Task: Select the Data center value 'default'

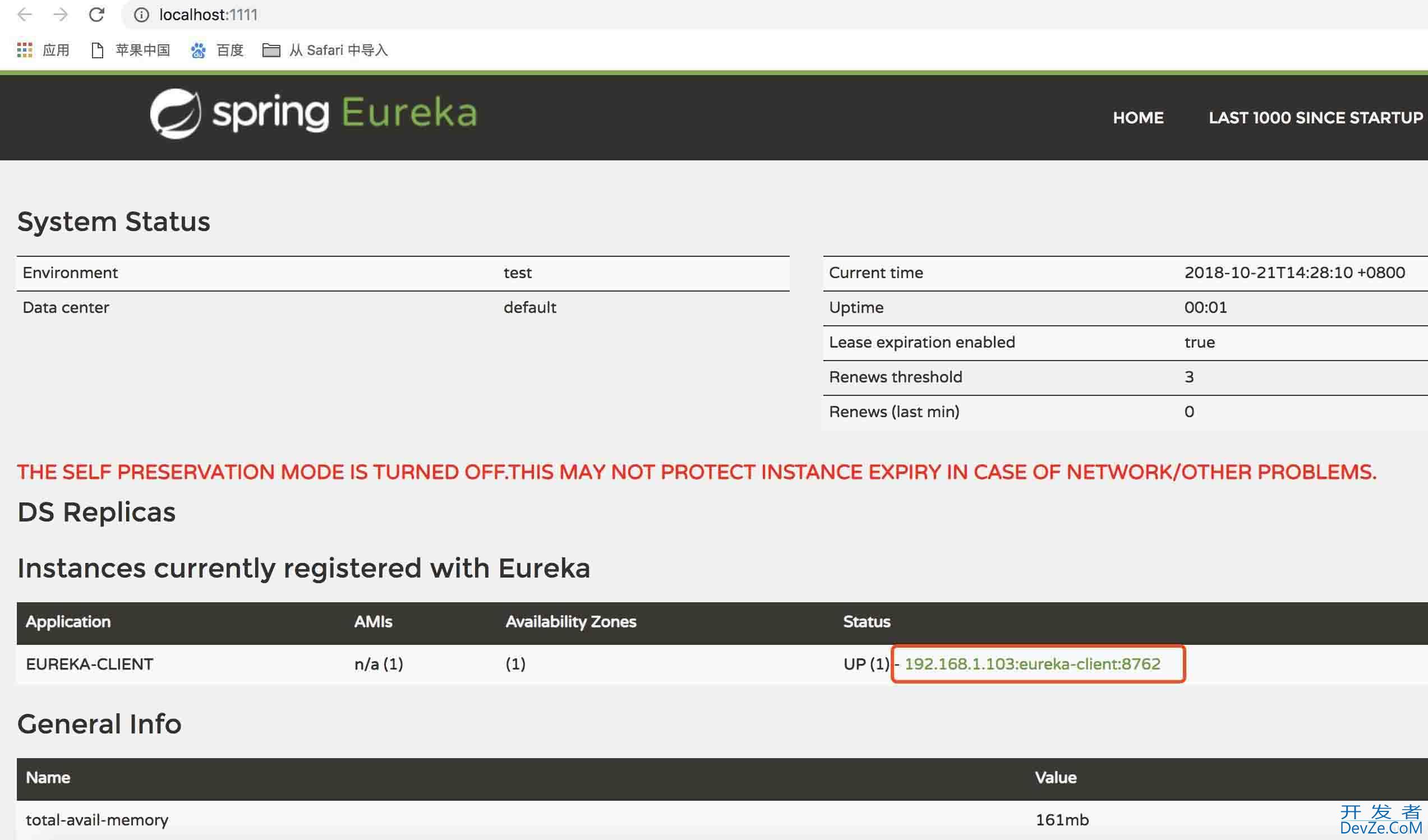Action: tap(530, 307)
